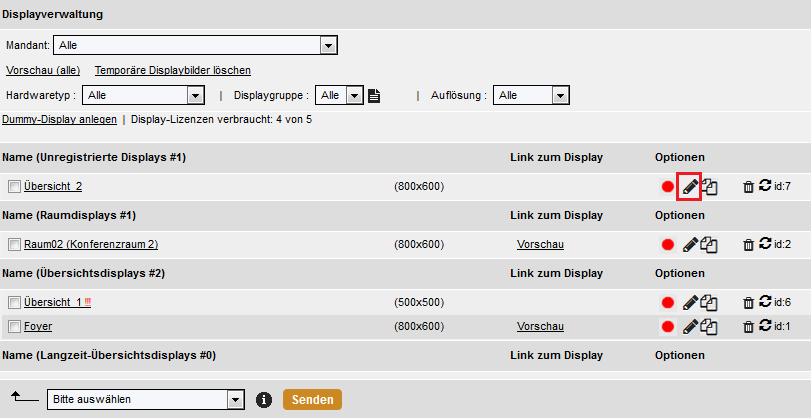Delete the Foyer display with trash icon
Viewport: 811px width, 418px height.
click(748, 326)
